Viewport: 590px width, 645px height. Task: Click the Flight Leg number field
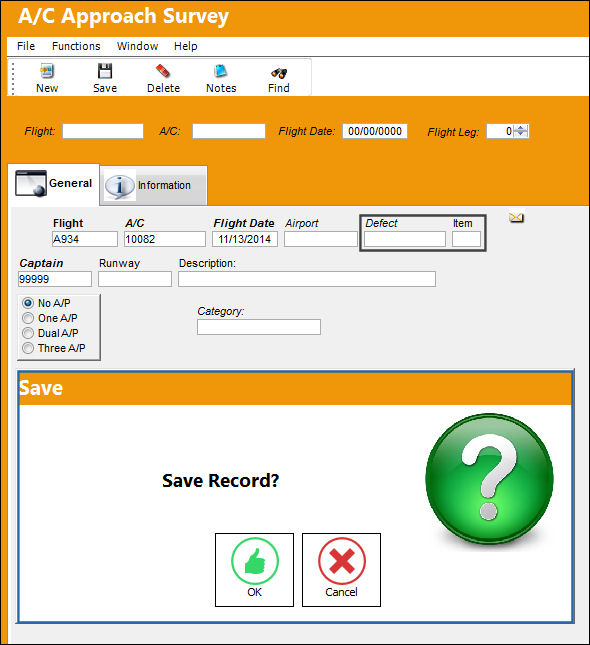[501, 131]
